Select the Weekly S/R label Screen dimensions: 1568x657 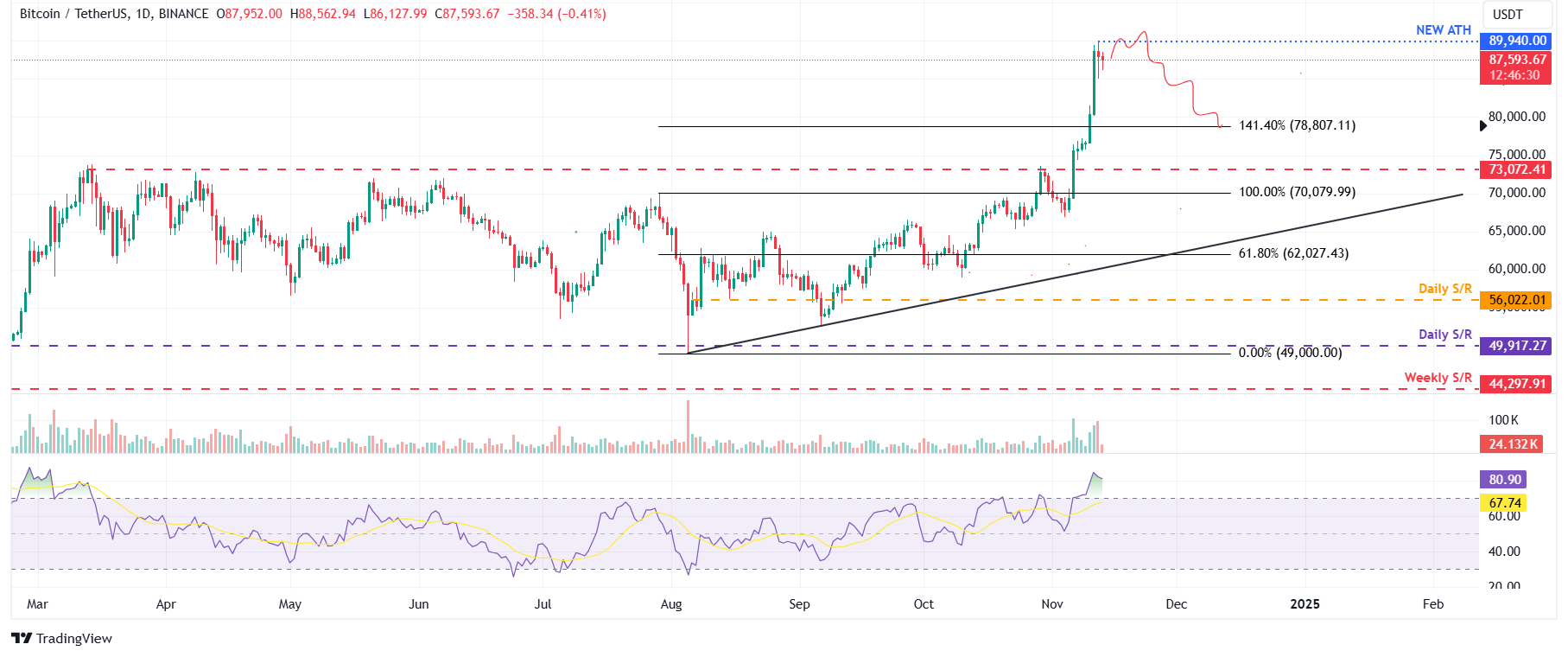[x=1438, y=378]
